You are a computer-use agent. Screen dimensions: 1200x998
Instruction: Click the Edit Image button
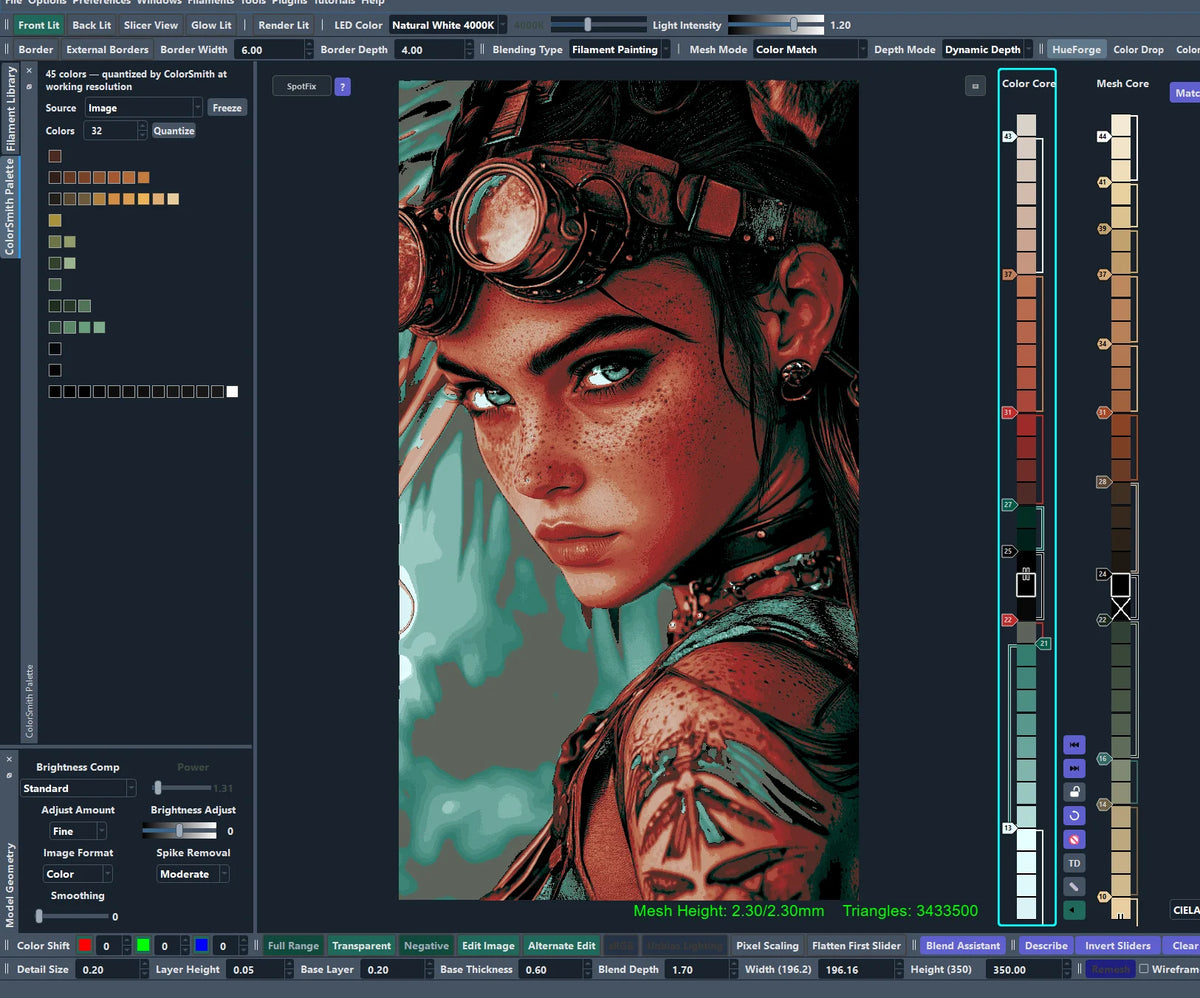click(x=488, y=945)
